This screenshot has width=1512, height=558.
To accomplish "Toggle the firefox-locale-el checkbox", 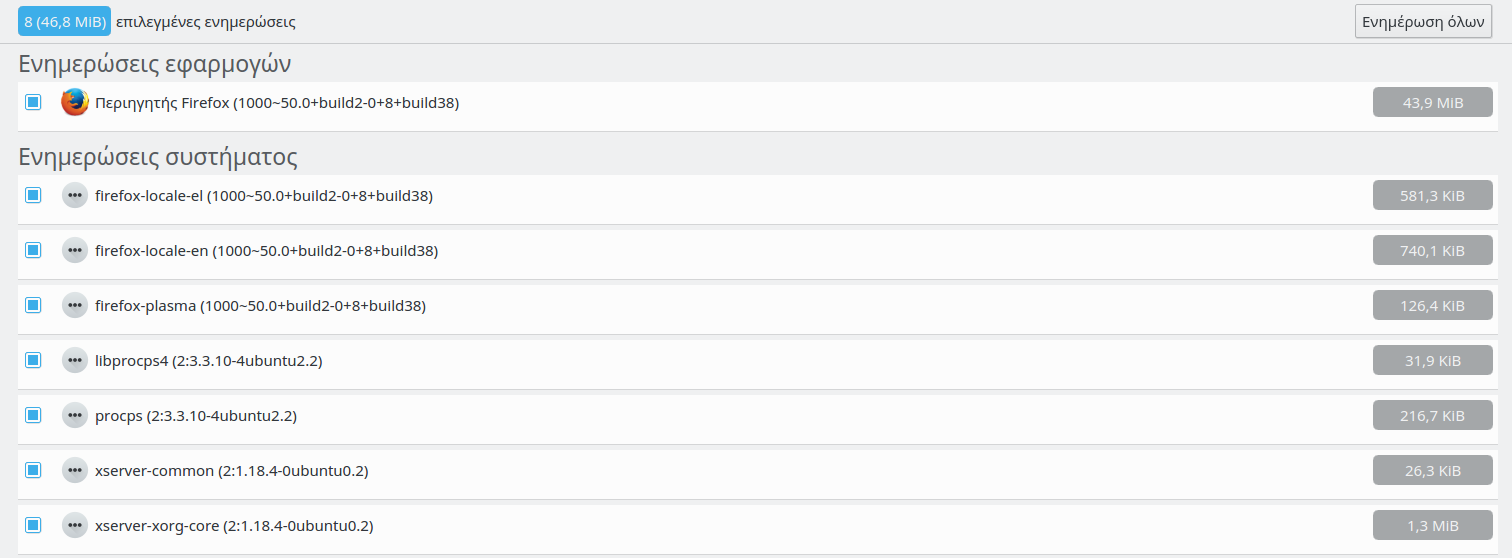I will [33, 195].
